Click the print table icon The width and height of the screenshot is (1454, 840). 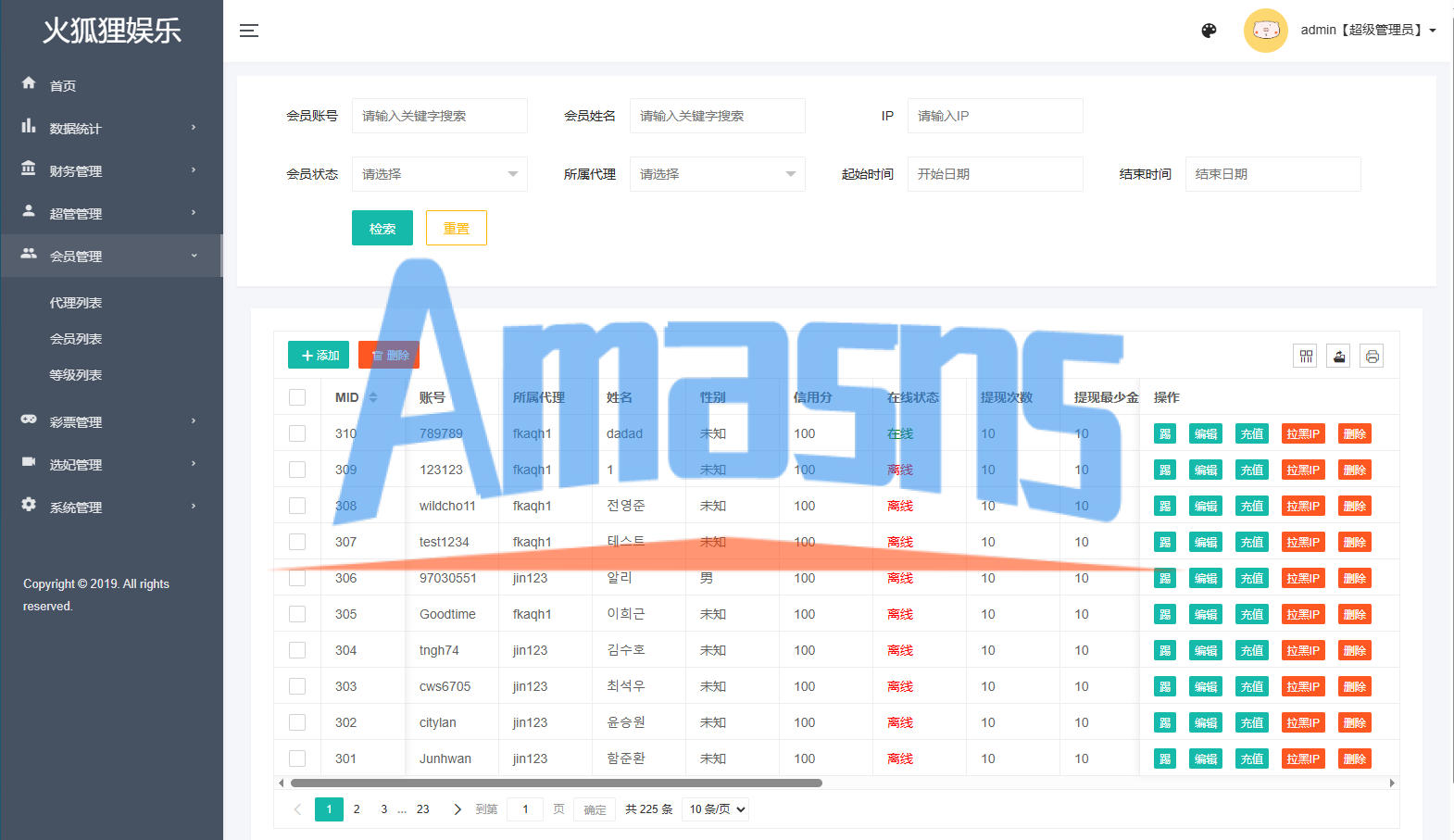point(1372,356)
